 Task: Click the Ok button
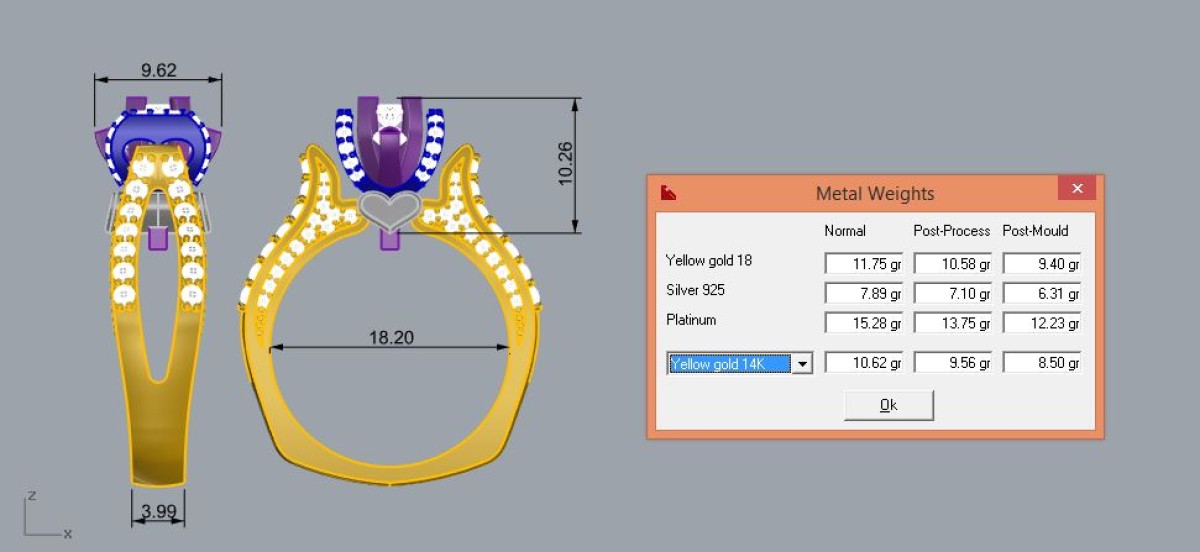(889, 405)
